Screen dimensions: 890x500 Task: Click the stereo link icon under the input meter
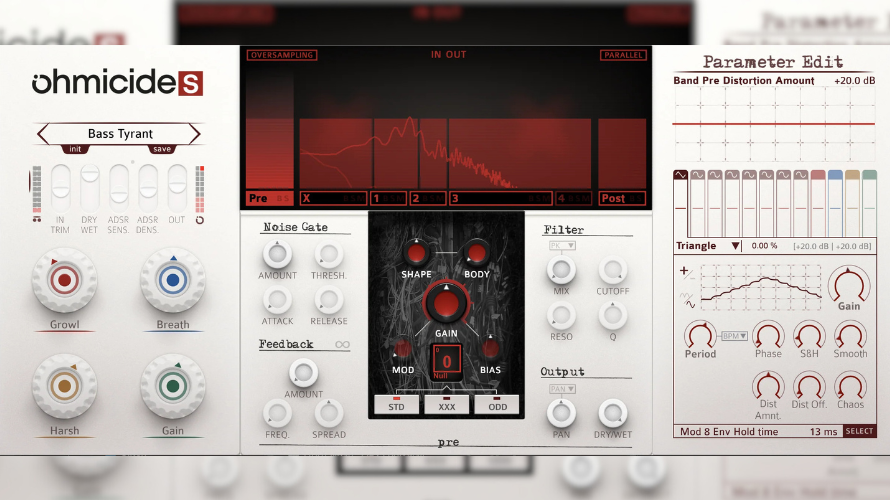point(37,219)
